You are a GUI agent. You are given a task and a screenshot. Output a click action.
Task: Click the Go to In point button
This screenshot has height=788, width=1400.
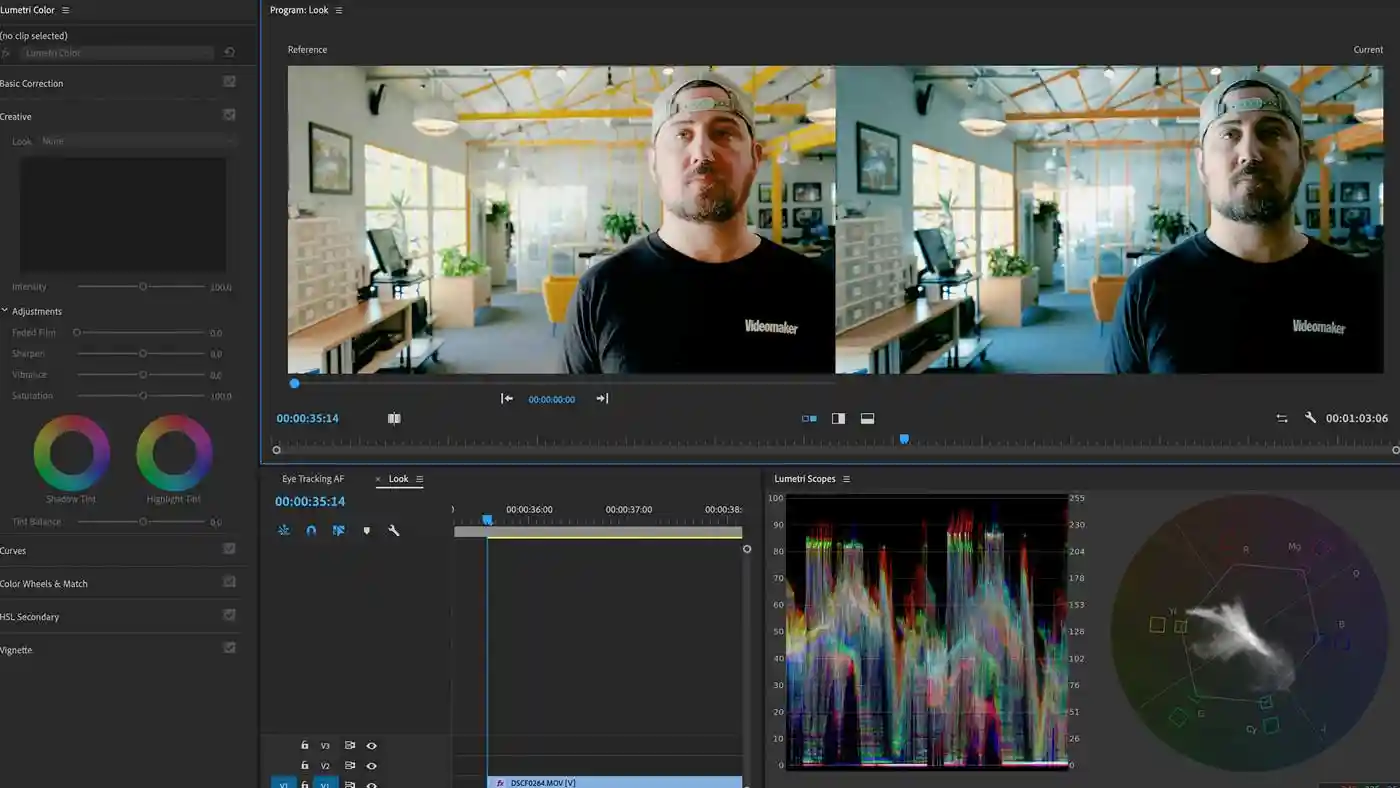[x=506, y=398]
